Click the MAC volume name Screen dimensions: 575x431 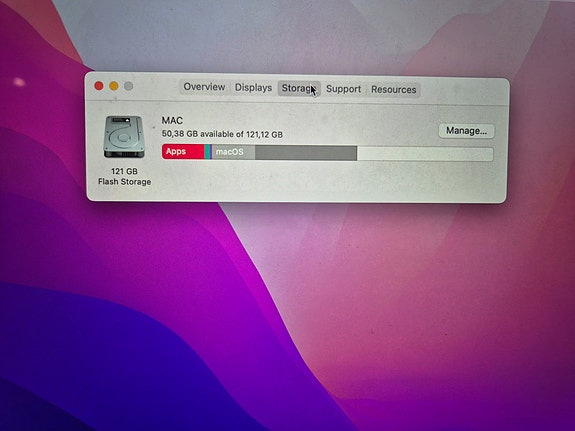point(172,120)
